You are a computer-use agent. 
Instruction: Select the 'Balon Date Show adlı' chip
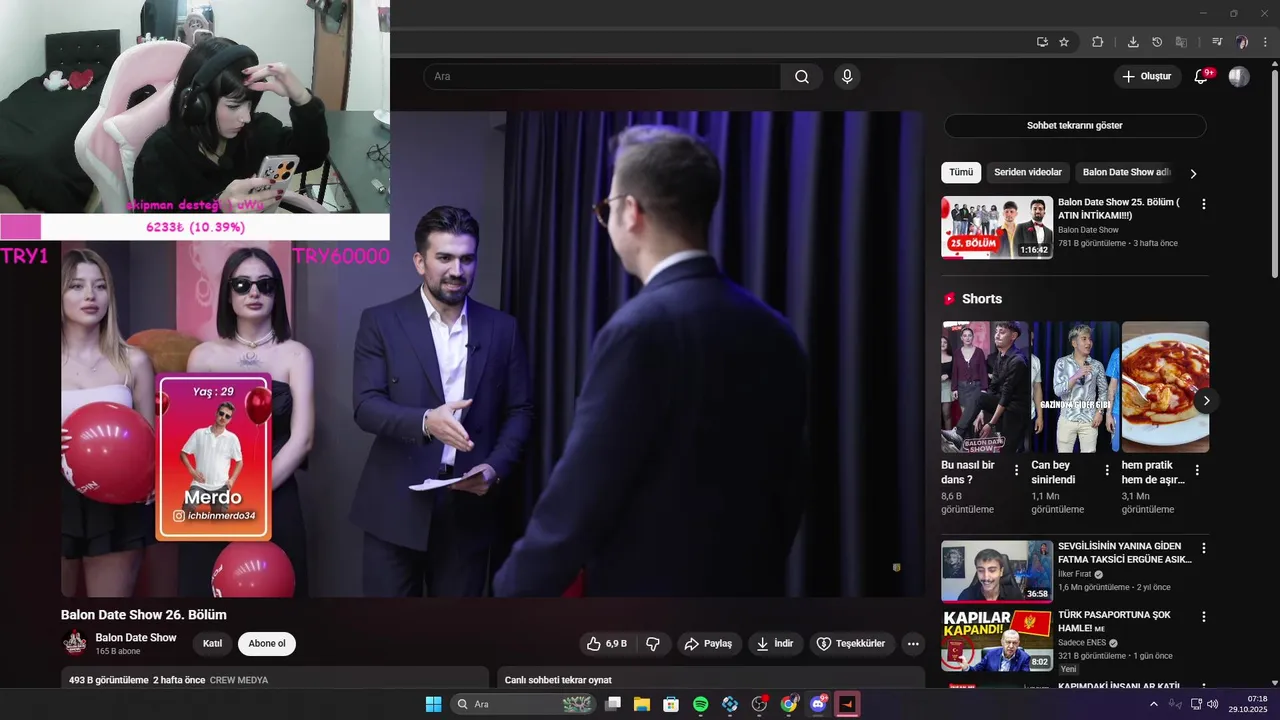1126,172
